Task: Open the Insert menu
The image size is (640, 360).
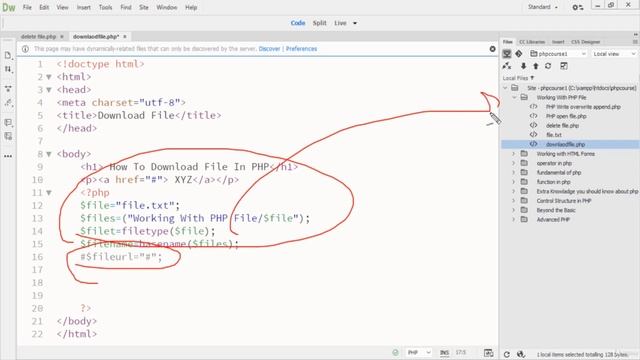Action: tap(84, 7)
